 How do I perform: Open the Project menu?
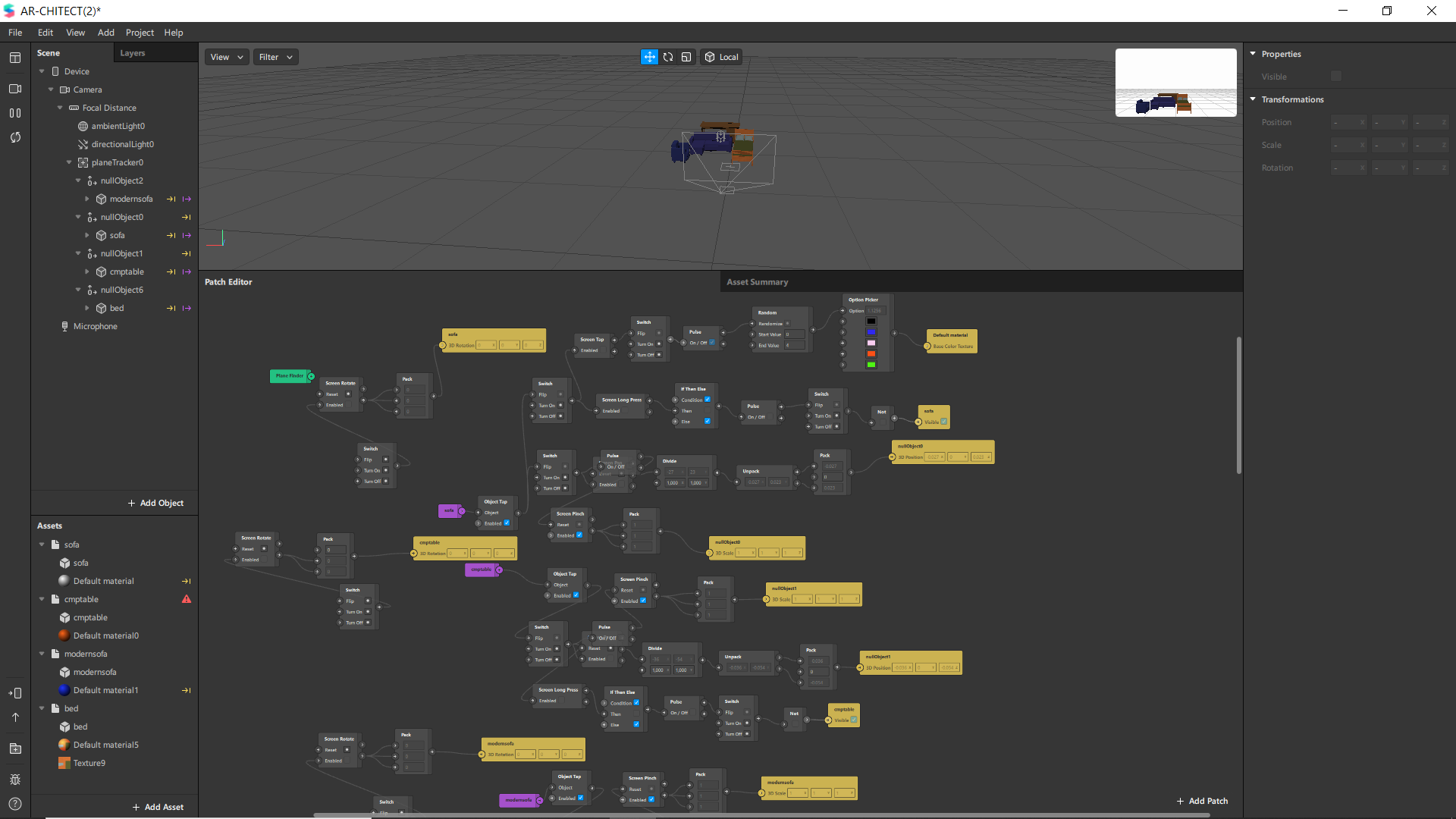coord(140,33)
